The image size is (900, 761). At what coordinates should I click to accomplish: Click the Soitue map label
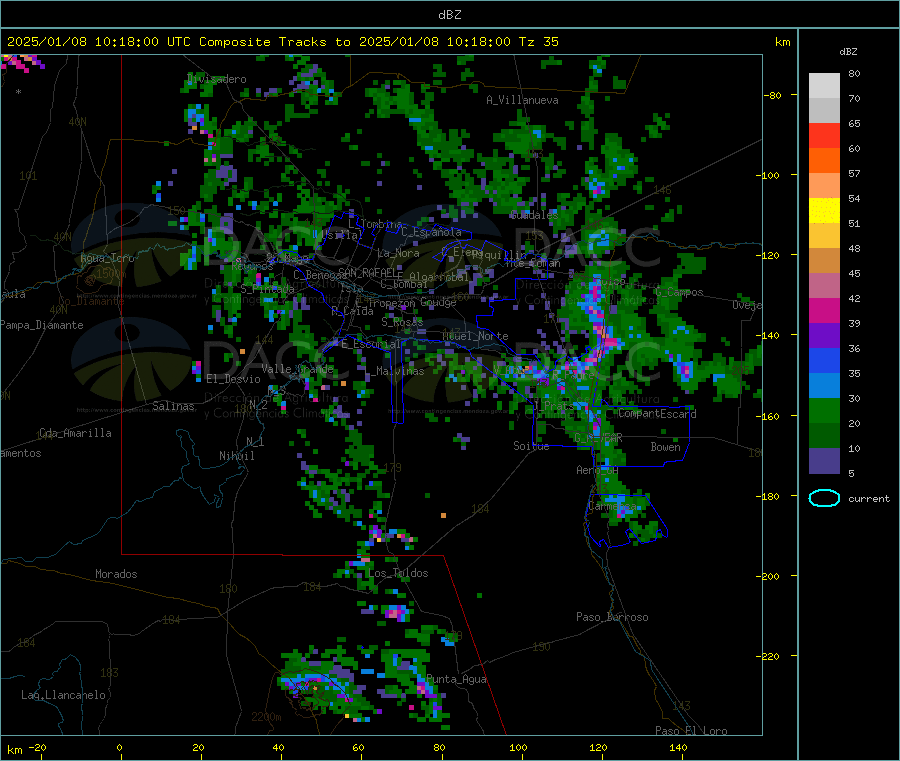click(531, 446)
